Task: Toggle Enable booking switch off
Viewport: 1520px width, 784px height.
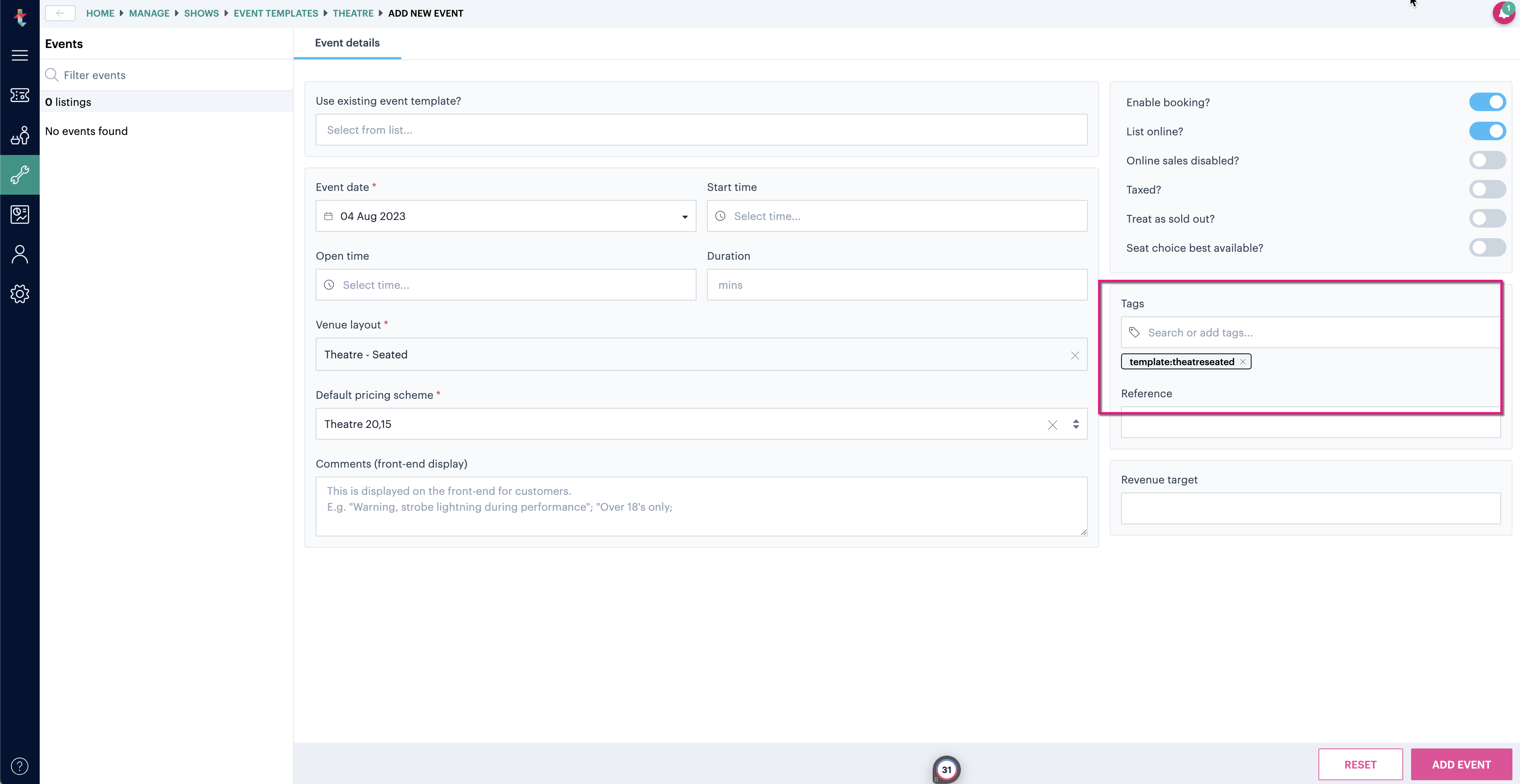Action: pos(1487,102)
